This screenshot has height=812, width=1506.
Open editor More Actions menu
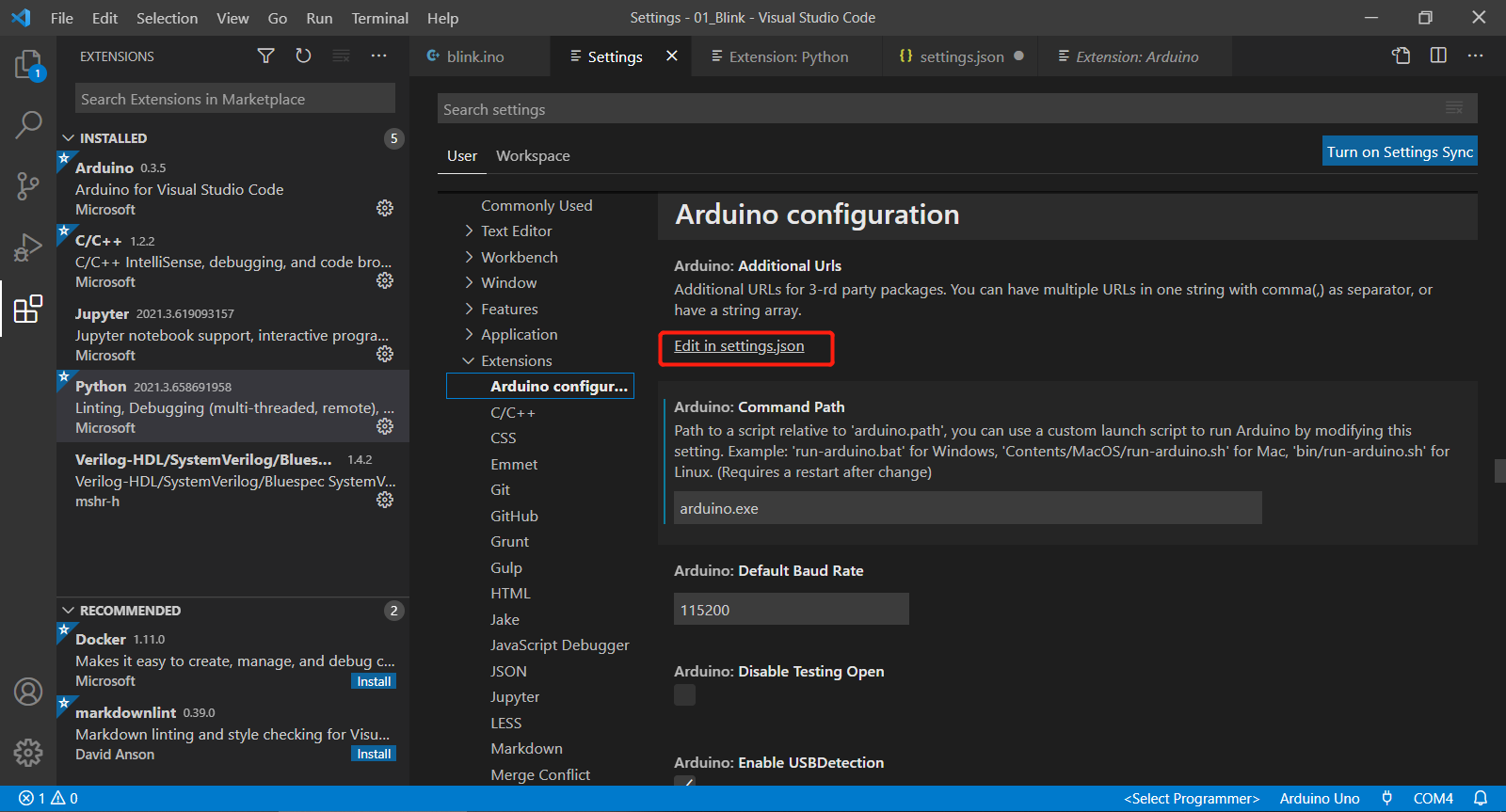pyautogui.click(x=1475, y=56)
